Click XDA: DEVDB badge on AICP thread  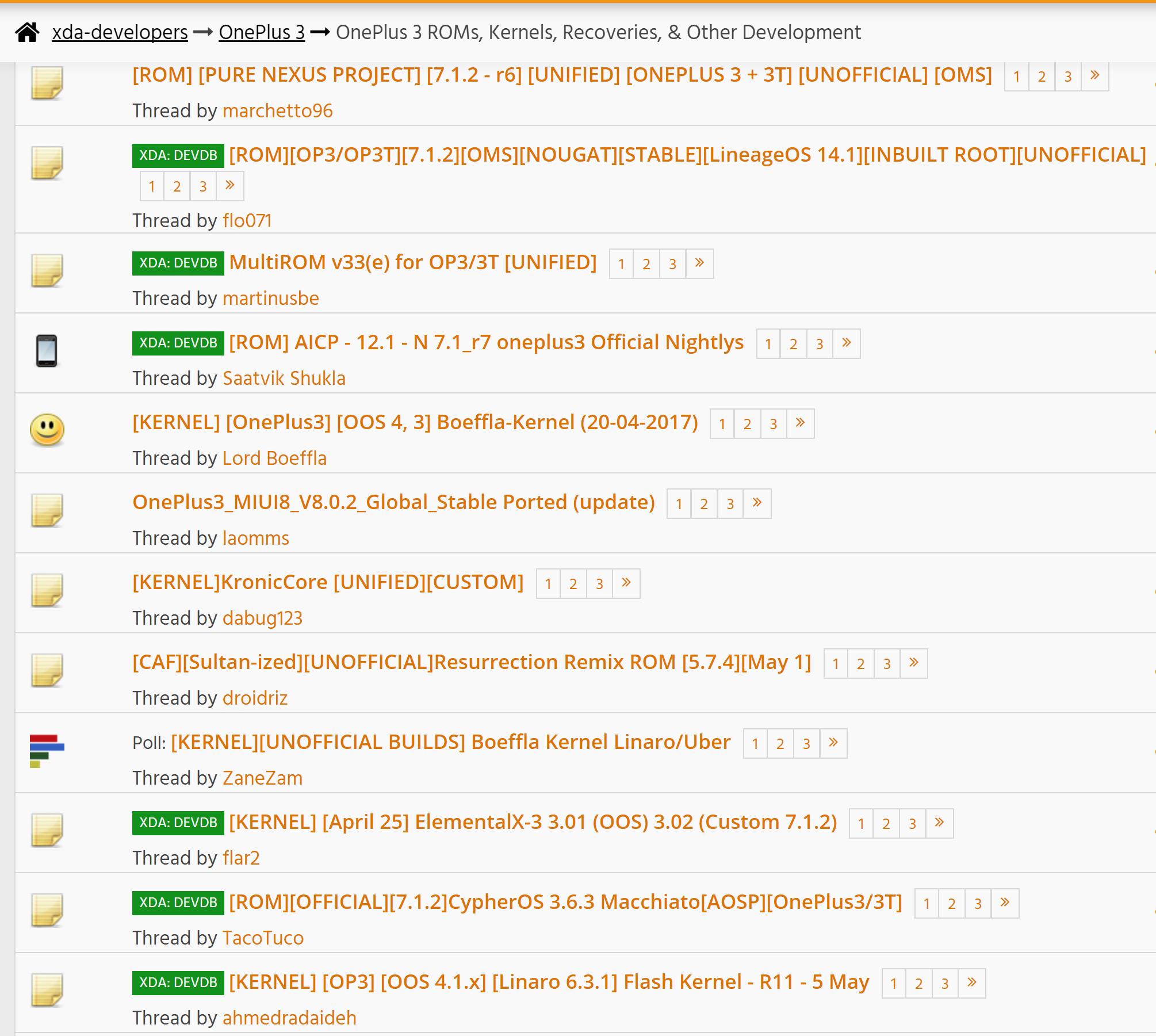pos(178,343)
